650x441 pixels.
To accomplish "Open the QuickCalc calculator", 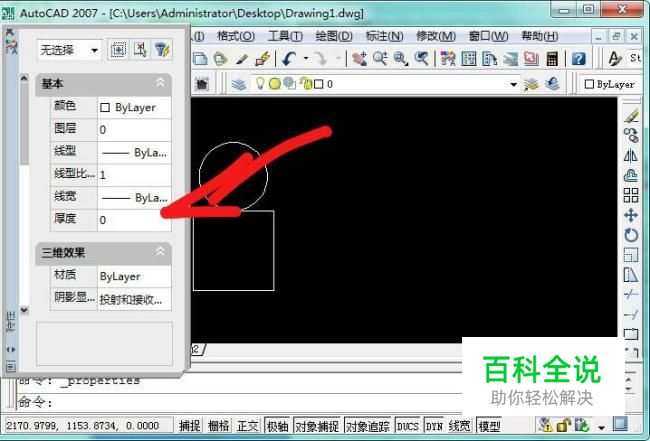I will click(552, 59).
